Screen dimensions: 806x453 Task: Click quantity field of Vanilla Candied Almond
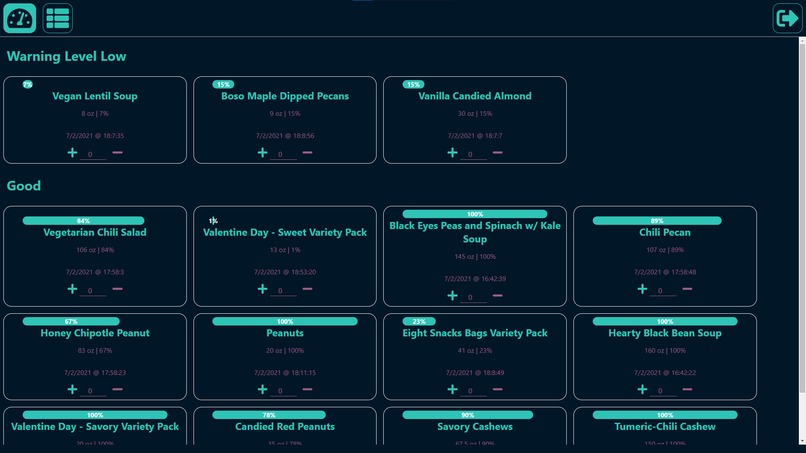pos(473,154)
